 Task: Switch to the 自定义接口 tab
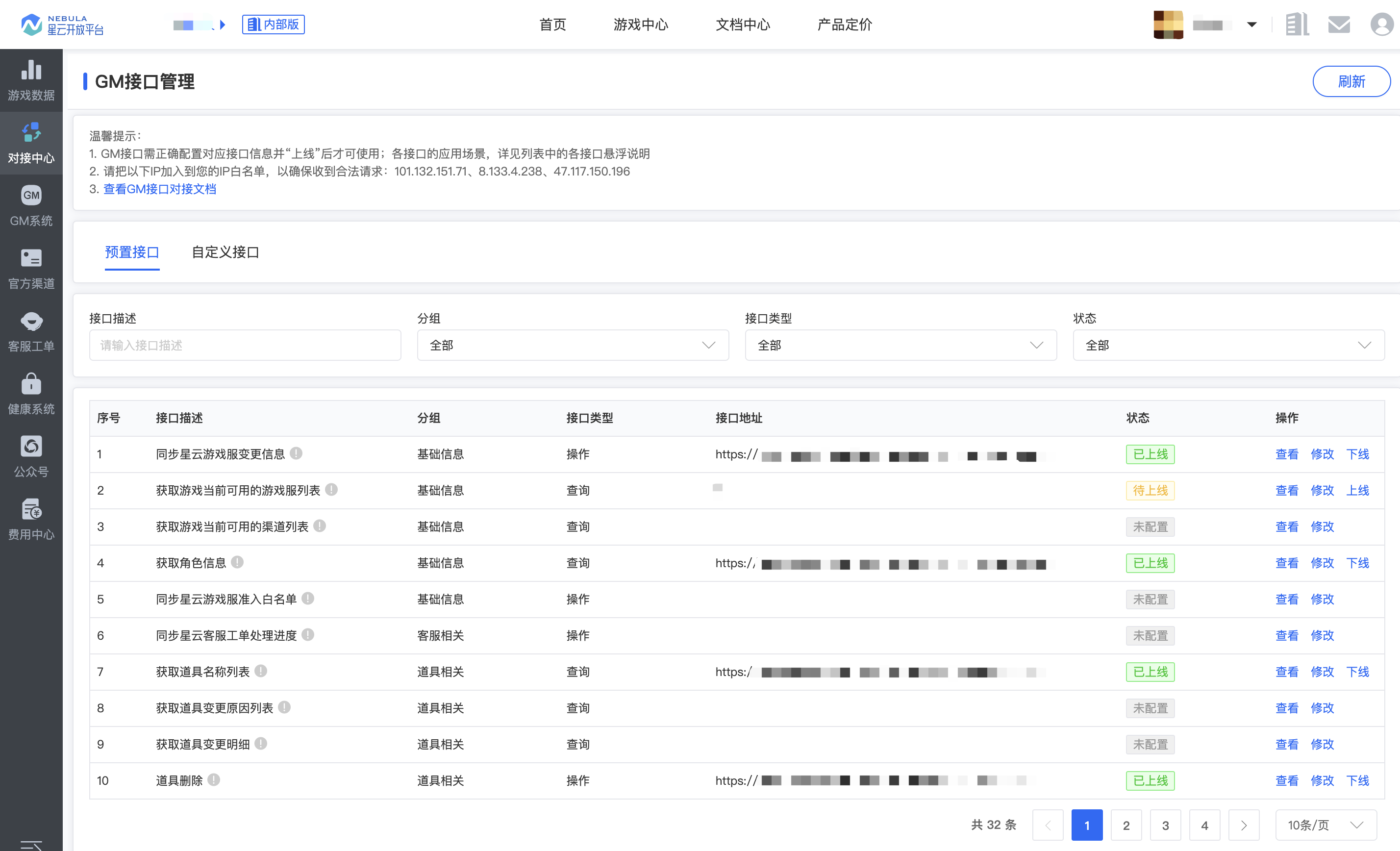tap(225, 252)
